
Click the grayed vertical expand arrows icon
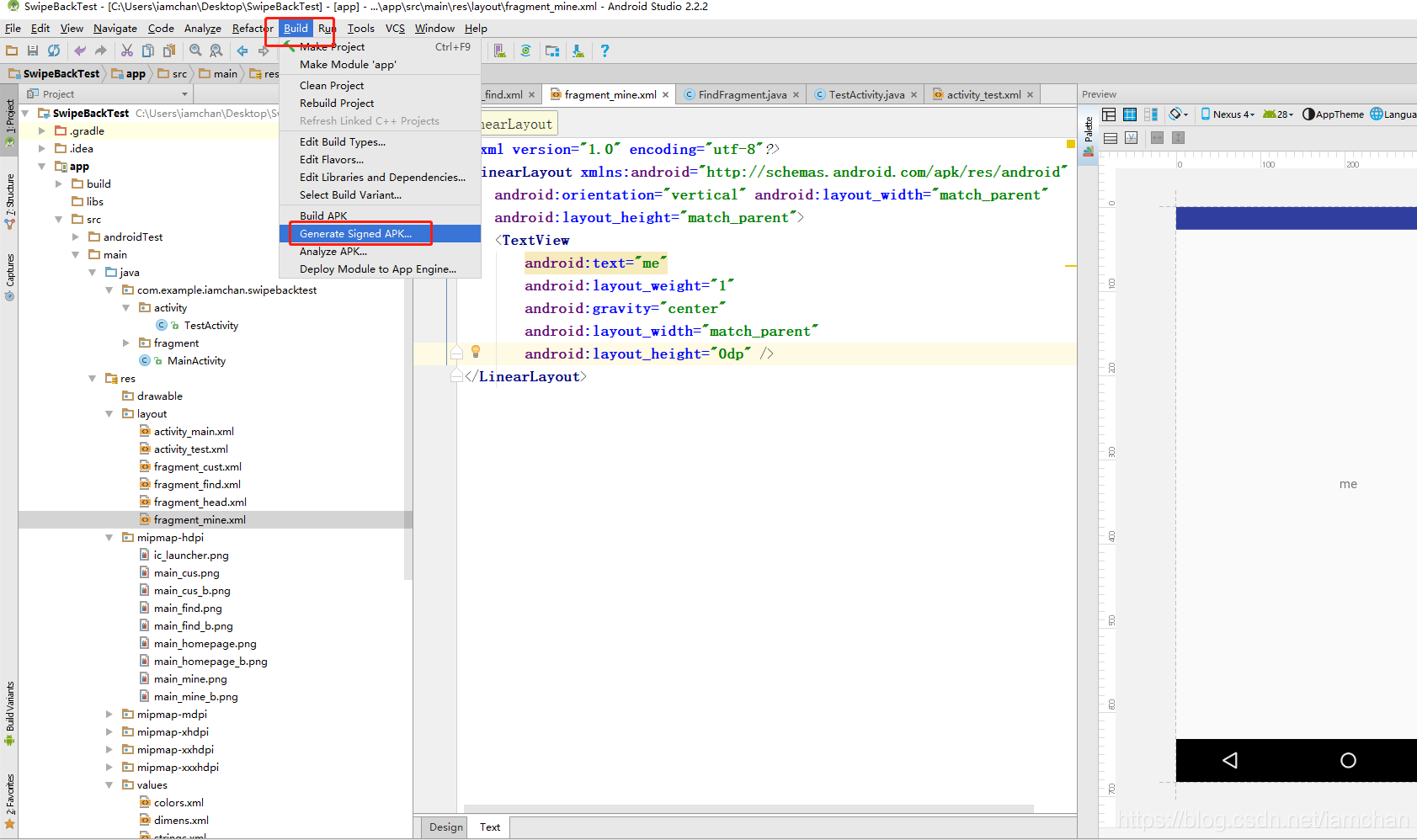tap(1179, 137)
